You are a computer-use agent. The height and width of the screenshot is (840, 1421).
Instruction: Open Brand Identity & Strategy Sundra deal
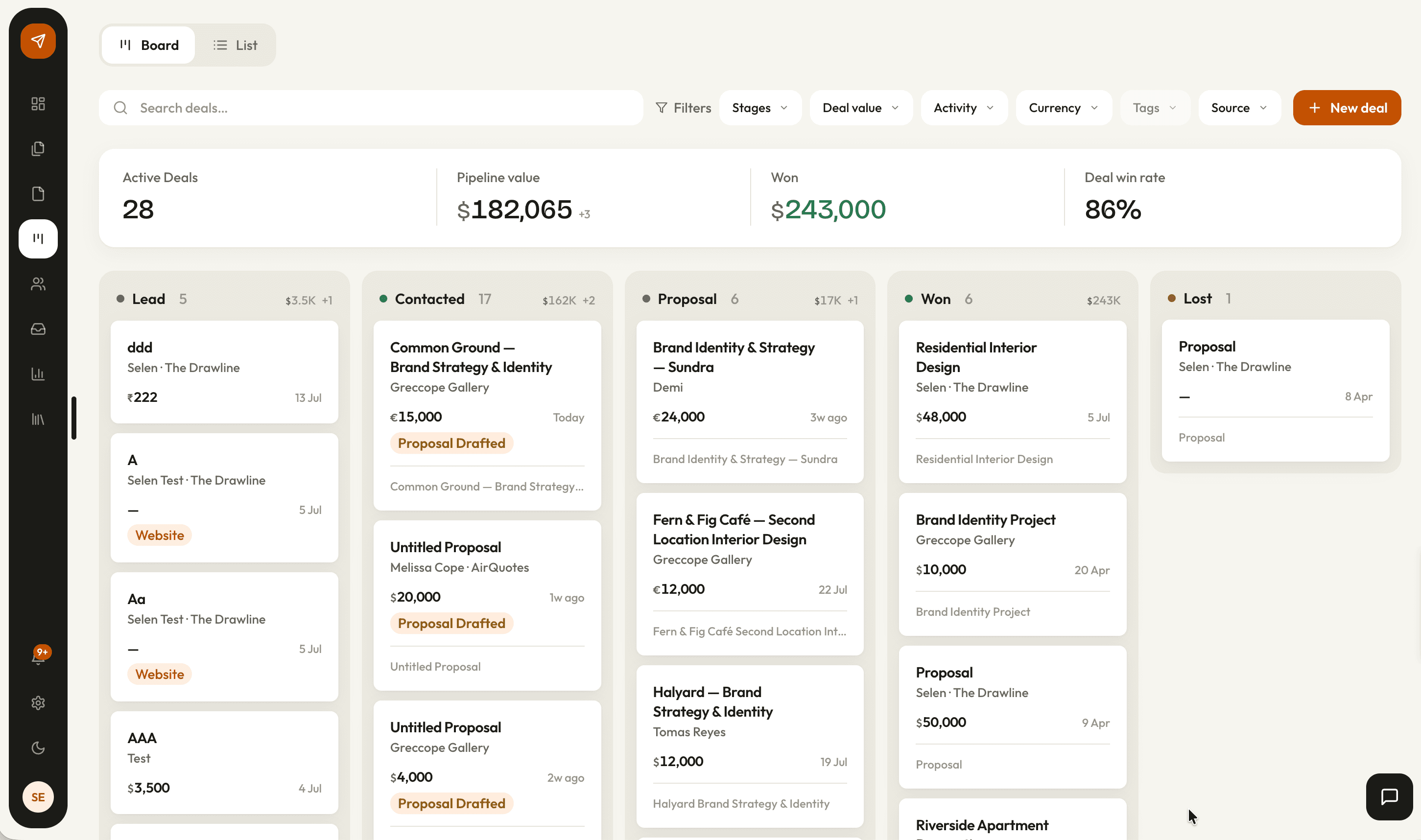tap(750, 402)
